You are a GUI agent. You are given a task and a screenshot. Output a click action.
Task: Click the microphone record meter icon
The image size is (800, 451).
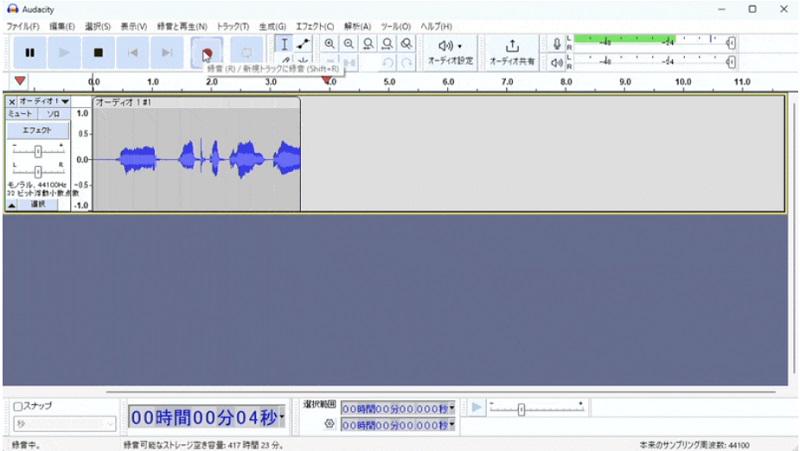pyautogui.click(x=557, y=43)
